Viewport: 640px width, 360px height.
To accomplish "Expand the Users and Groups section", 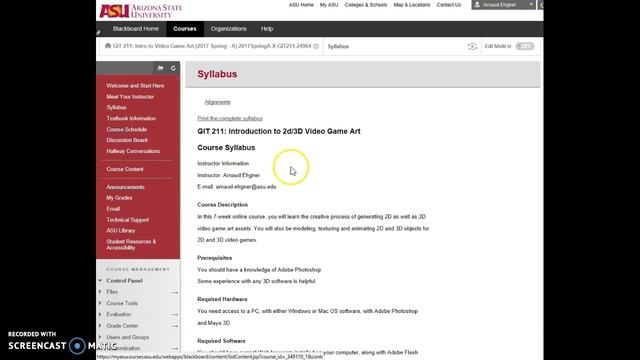I will coord(100,337).
